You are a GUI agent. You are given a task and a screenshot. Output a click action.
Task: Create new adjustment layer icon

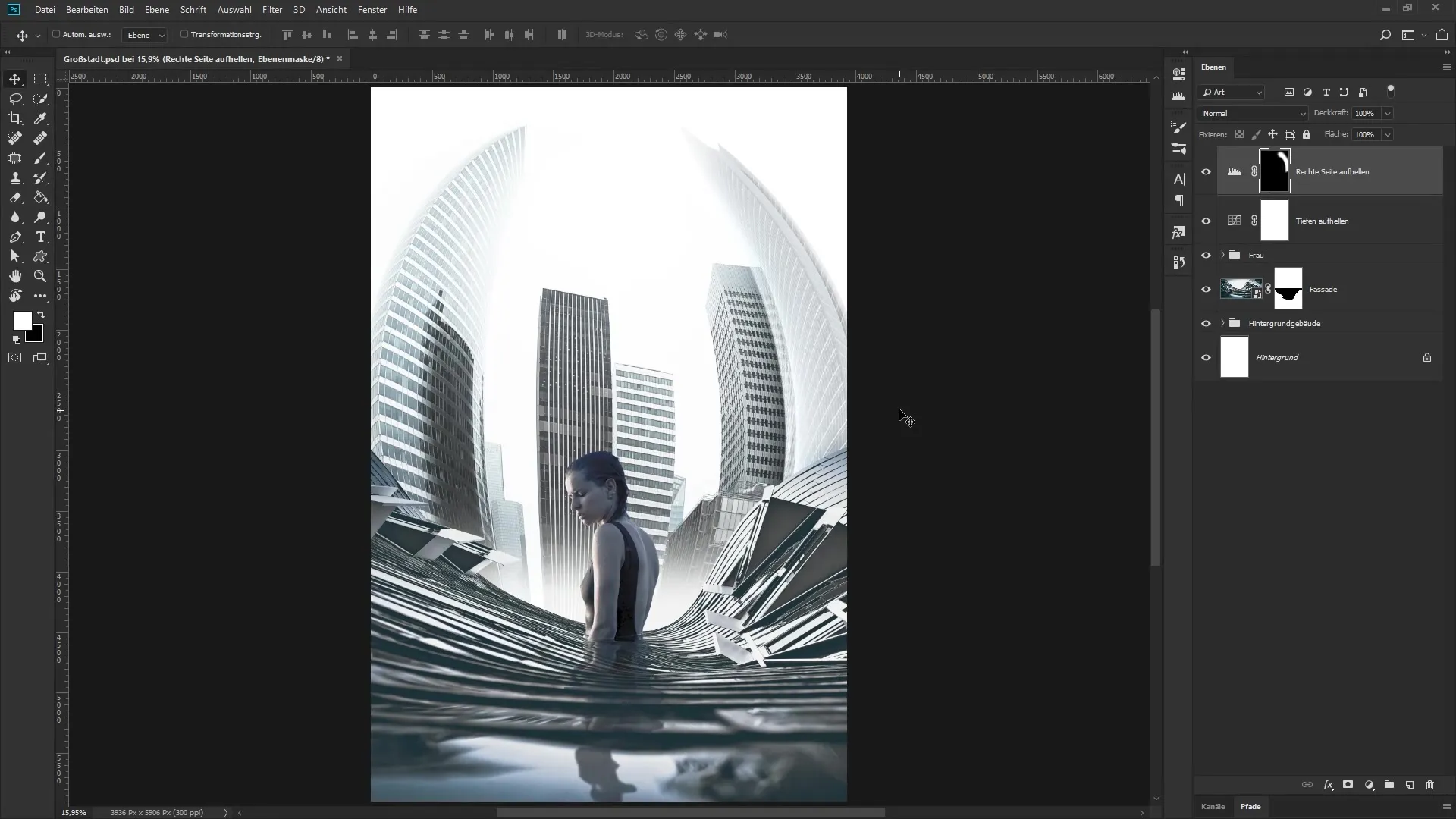pyautogui.click(x=1369, y=785)
